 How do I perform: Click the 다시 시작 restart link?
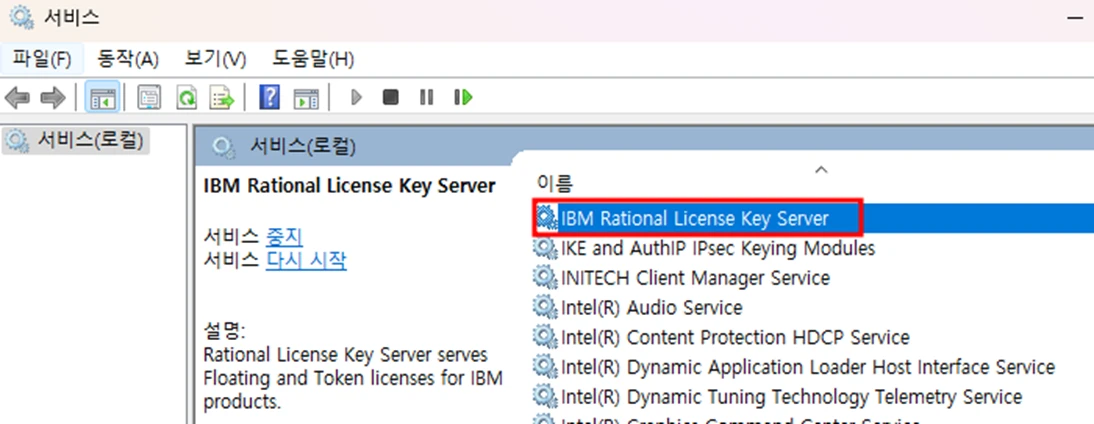[x=306, y=260]
